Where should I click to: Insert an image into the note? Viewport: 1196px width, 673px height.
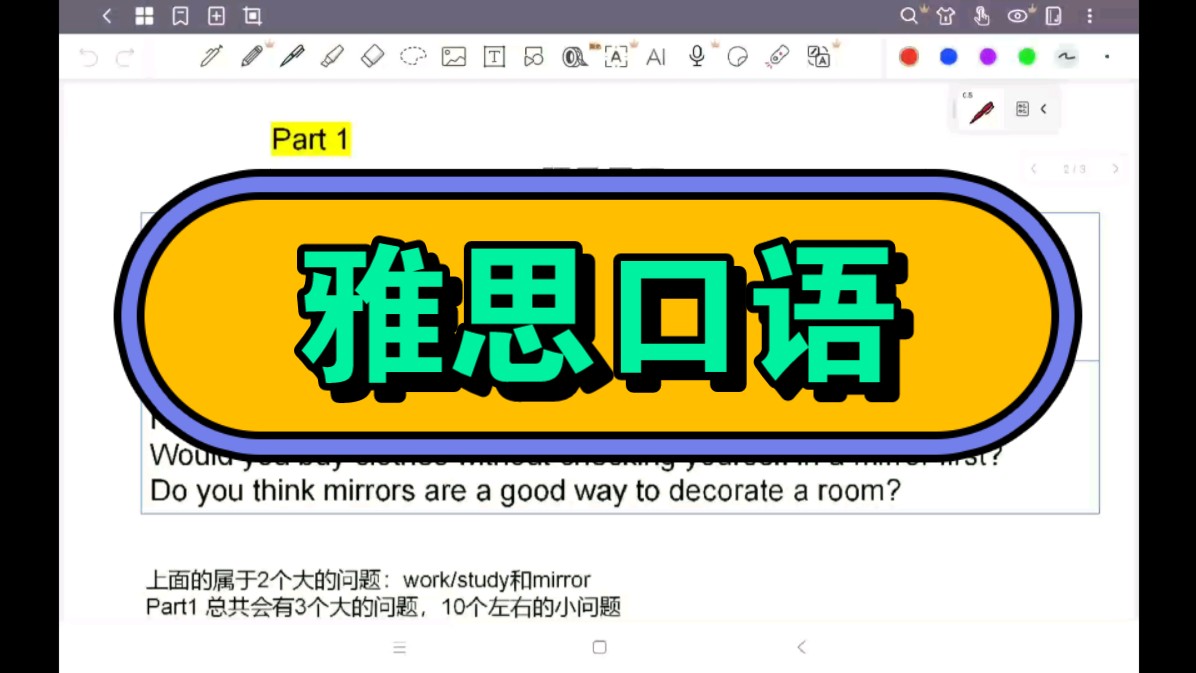point(454,56)
